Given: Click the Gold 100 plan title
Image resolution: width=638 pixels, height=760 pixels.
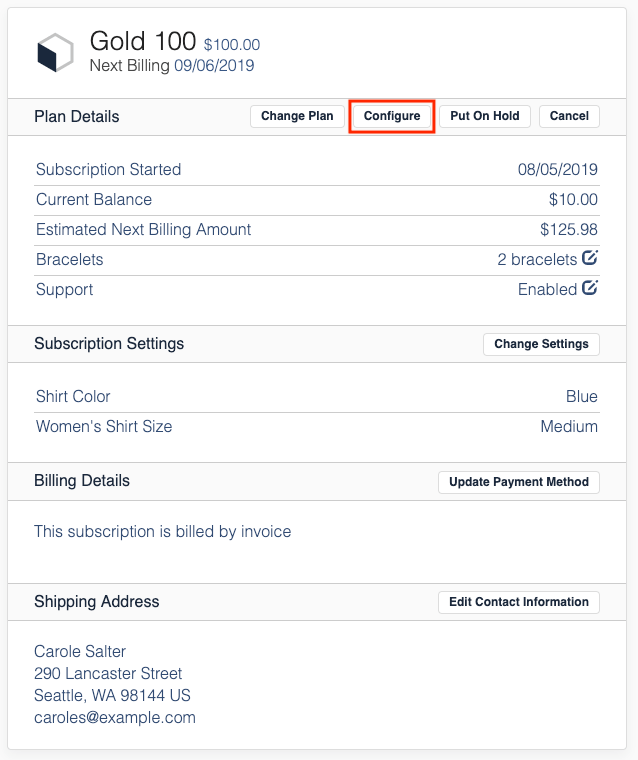Looking at the screenshot, I should pos(143,41).
